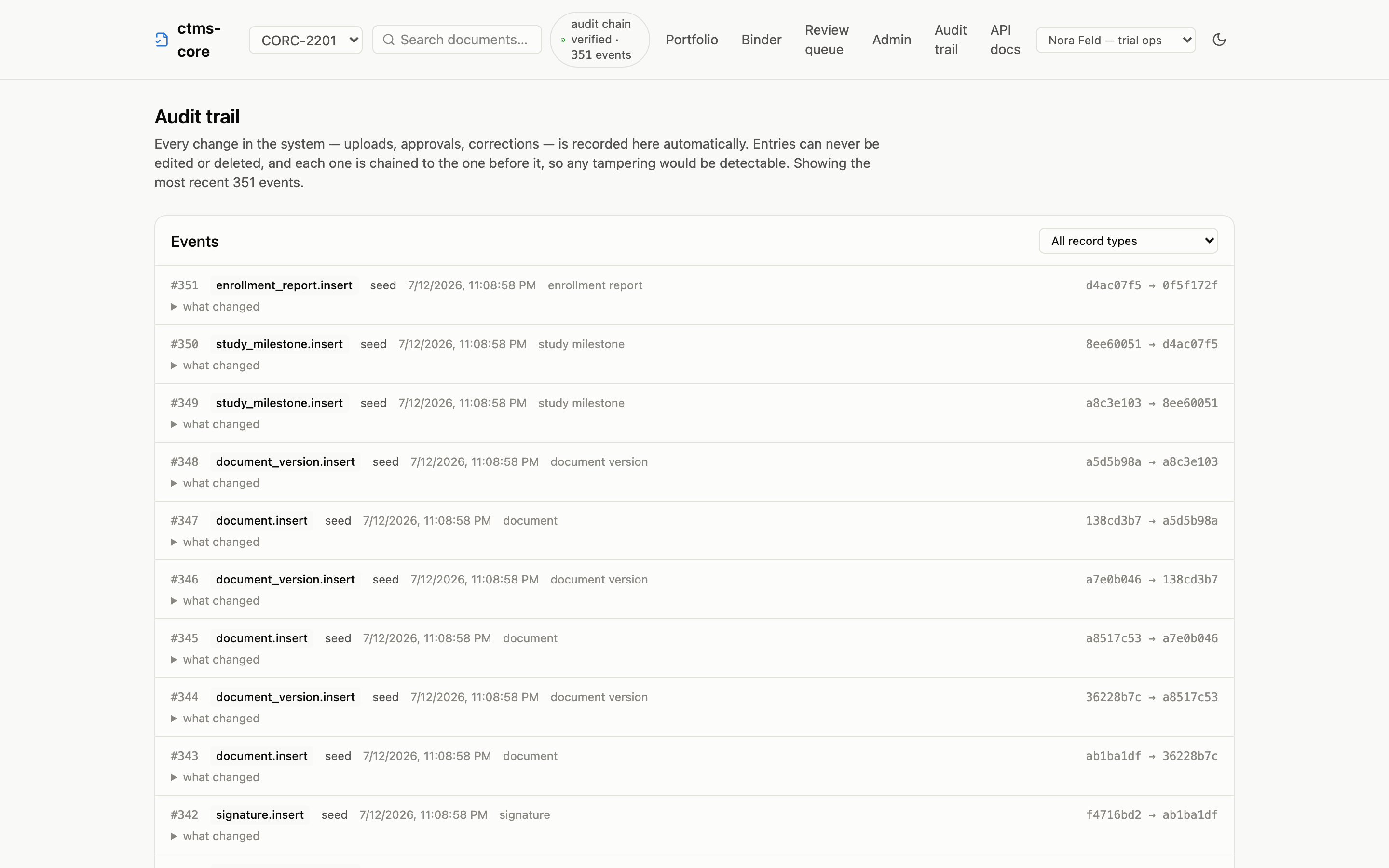Navigate to Admin
Viewport: 1389px width, 868px height.
tap(891, 40)
